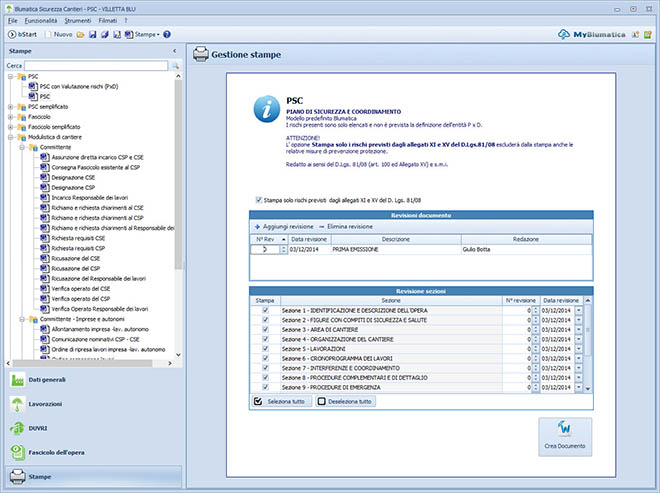Click the open folder toolbar icon

click(81, 34)
